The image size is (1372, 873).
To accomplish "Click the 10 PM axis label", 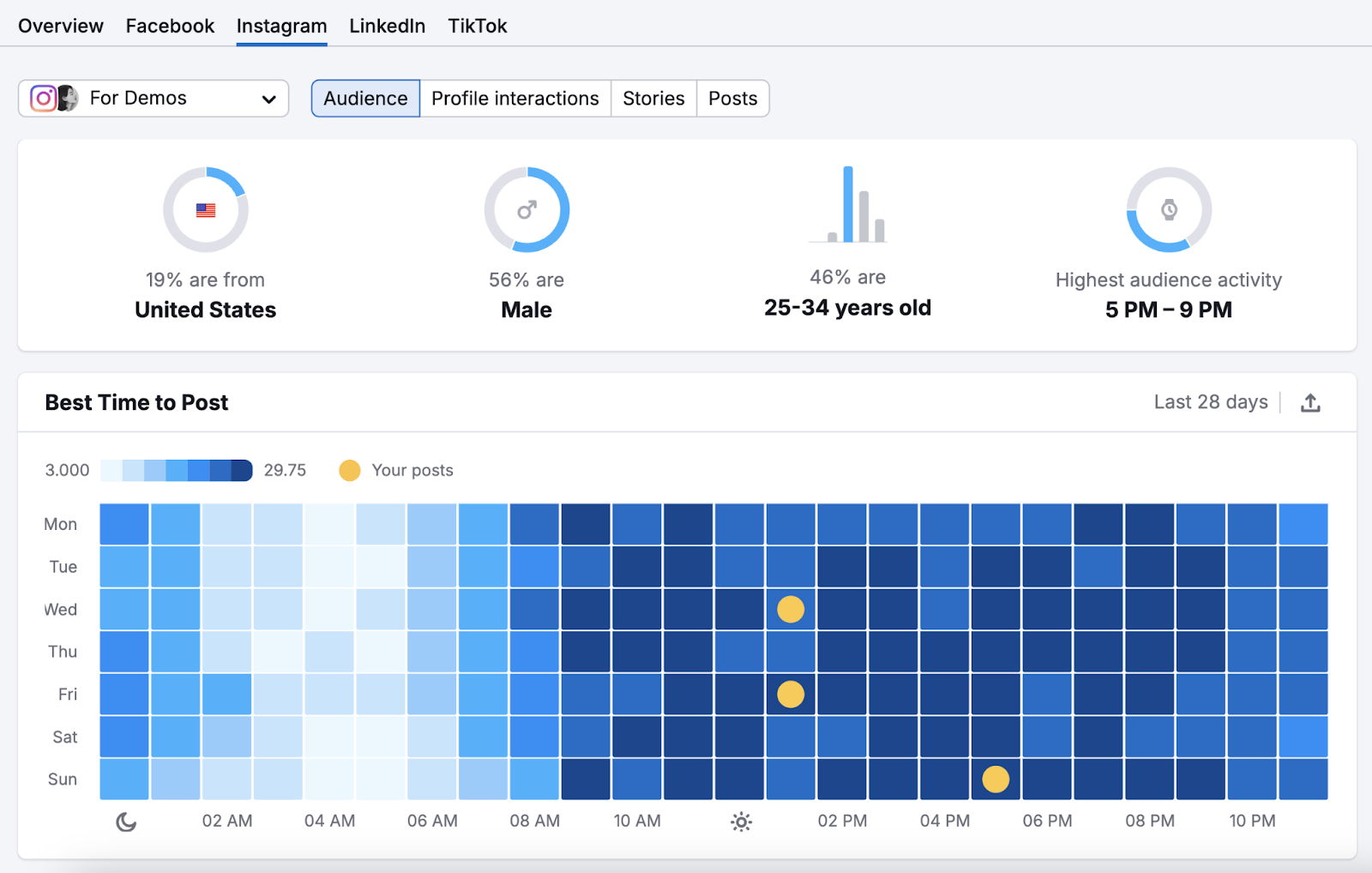I will point(1253,822).
